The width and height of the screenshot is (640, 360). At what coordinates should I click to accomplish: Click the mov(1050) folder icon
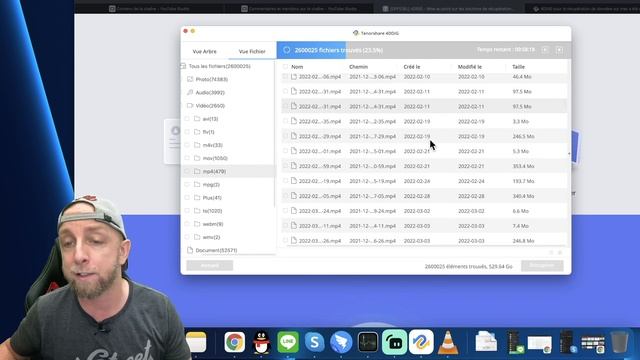point(197,158)
